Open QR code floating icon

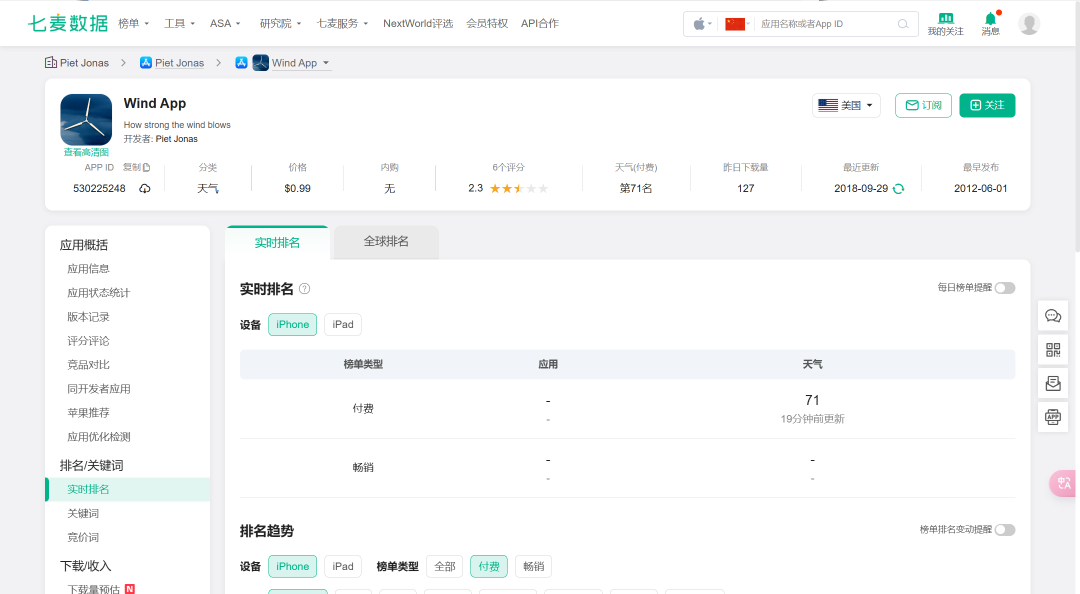(1052, 350)
